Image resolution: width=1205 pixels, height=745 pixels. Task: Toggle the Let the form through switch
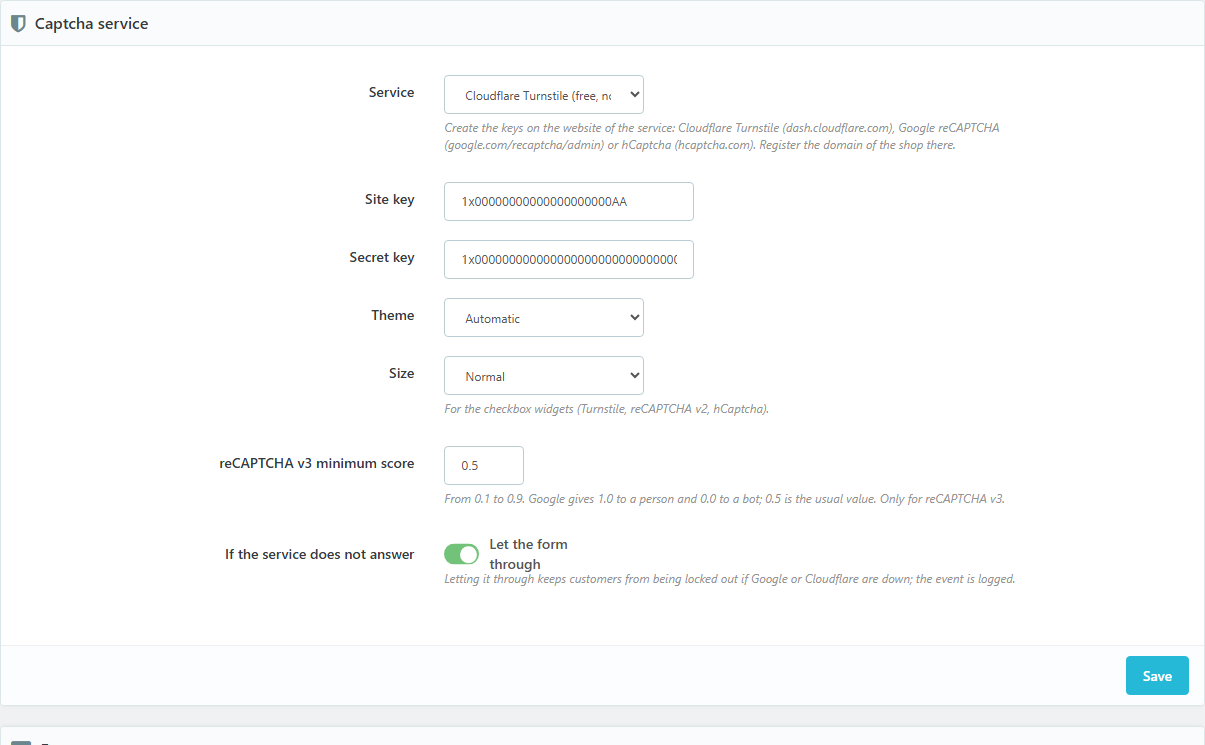coord(462,554)
